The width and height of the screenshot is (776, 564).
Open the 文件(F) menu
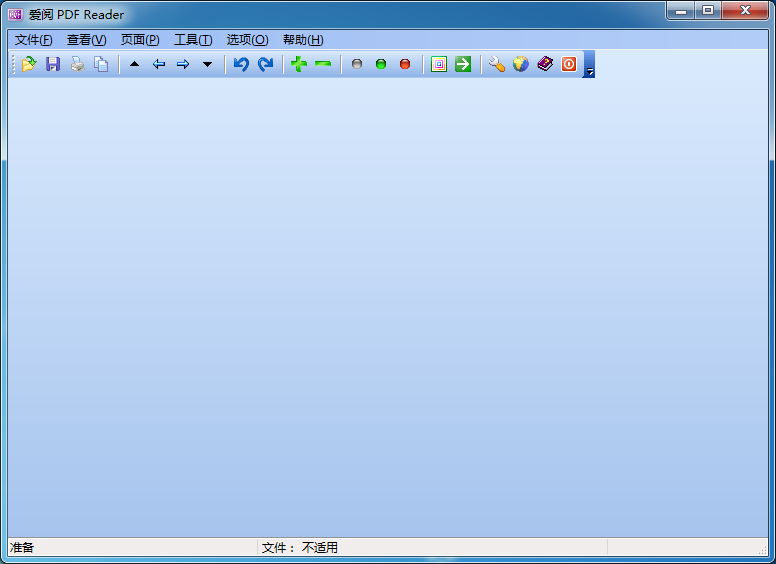[x=33, y=40]
